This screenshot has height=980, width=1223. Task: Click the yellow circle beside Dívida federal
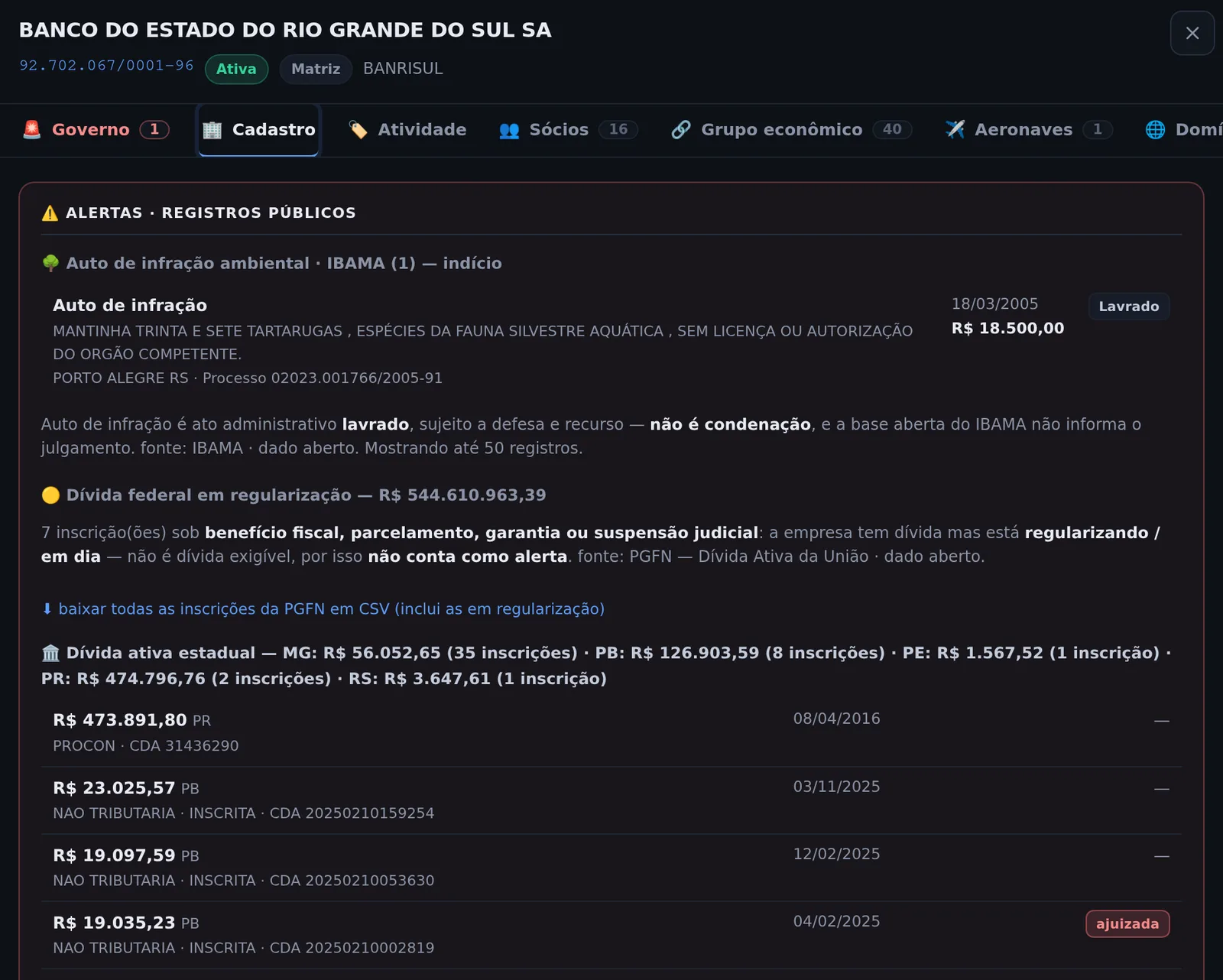point(50,495)
